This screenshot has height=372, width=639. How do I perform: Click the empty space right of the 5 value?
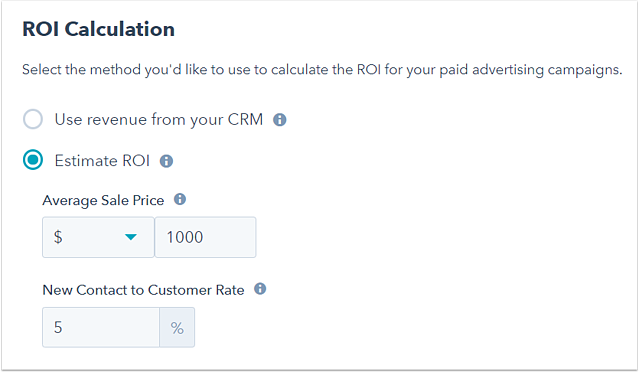click(110, 327)
